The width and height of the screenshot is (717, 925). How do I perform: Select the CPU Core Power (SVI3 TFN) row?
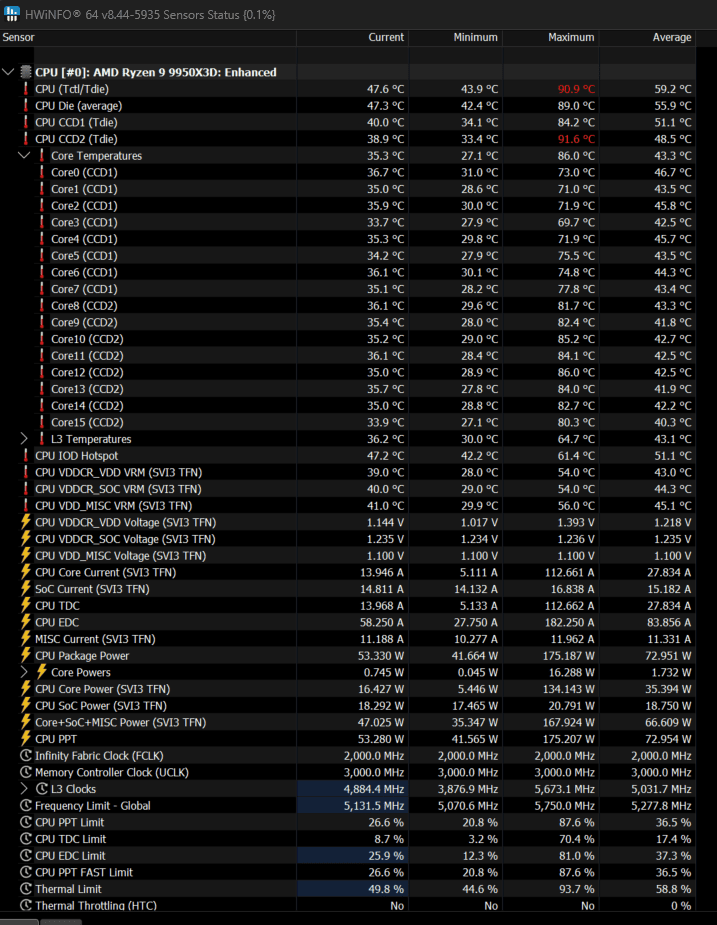coord(348,689)
